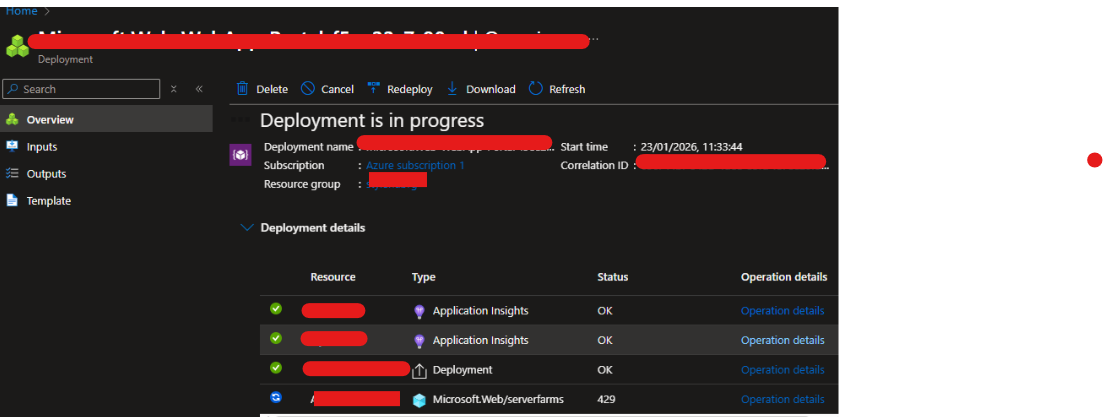Collapse the Deployment details chevron

pyautogui.click(x=246, y=228)
